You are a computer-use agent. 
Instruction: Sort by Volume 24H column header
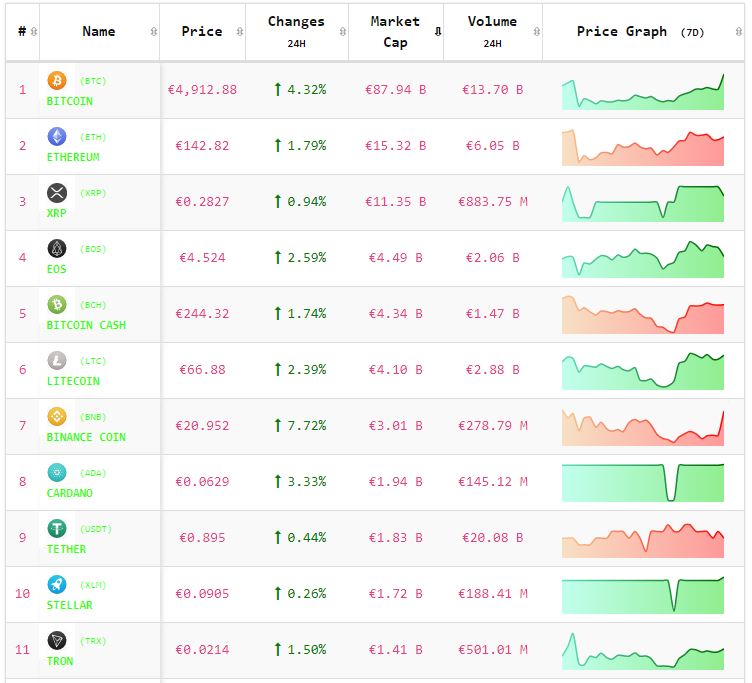tap(492, 31)
